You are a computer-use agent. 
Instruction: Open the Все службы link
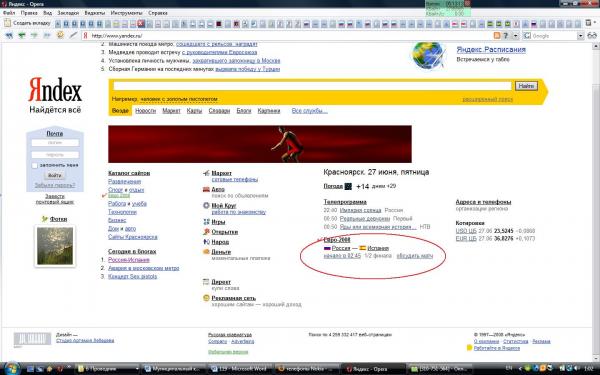coord(309,111)
